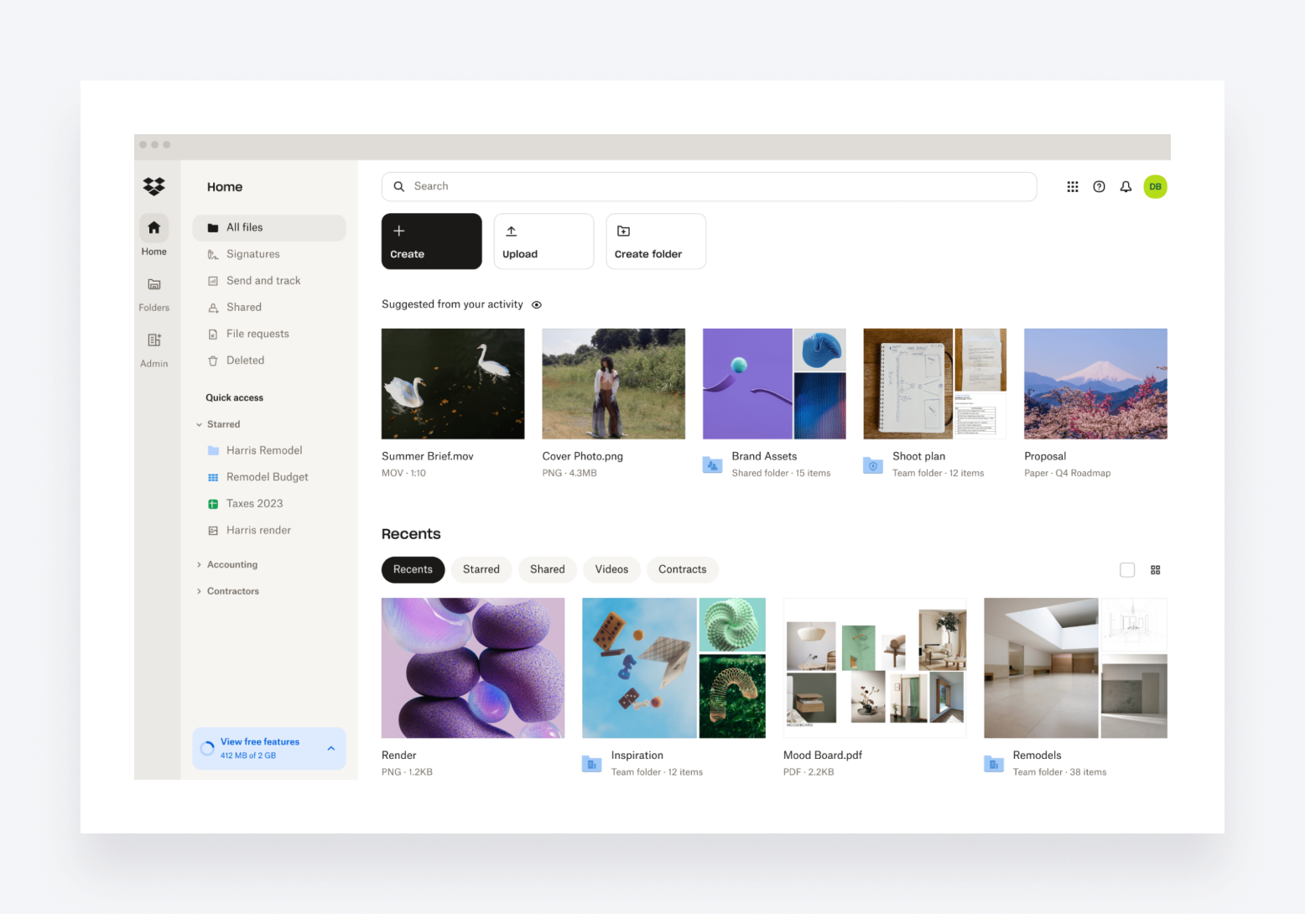1305x924 pixels.
Task: Open the notifications bell
Action: click(x=1126, y=186)
